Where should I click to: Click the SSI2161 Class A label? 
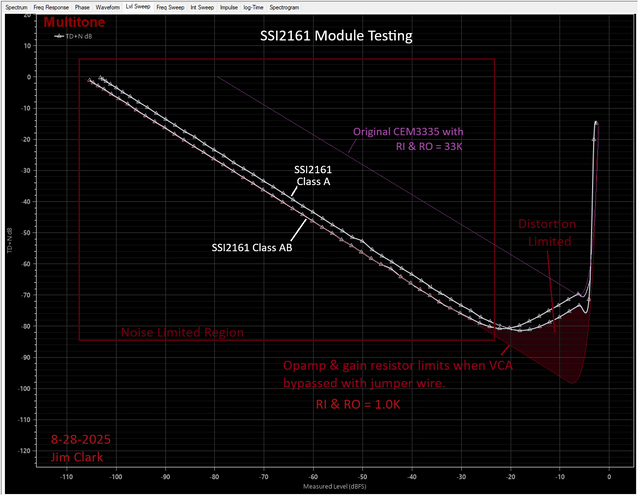point(313,176)
